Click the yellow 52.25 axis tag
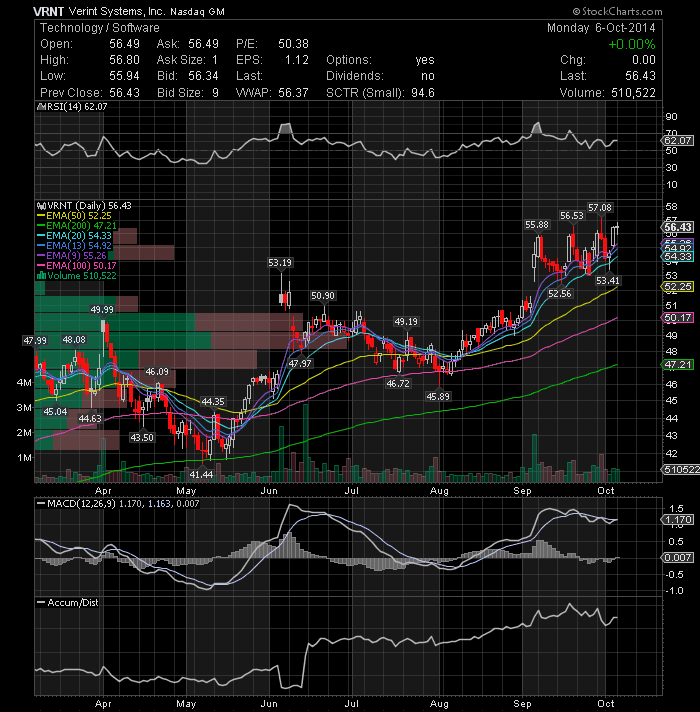Screen dimensions: 700x712 (677, 287)
